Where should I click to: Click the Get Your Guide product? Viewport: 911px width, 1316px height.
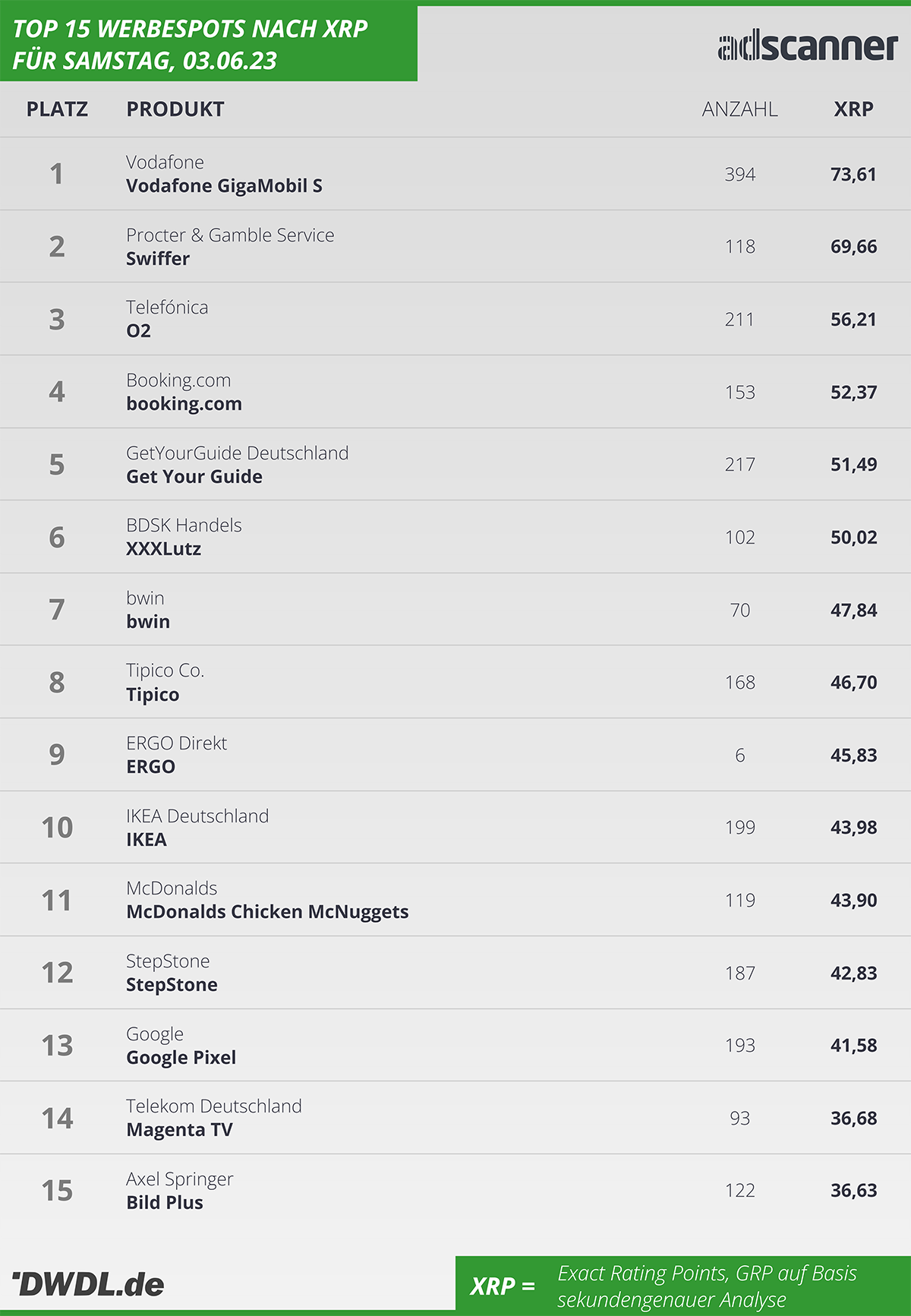click(x=194, y=477)
